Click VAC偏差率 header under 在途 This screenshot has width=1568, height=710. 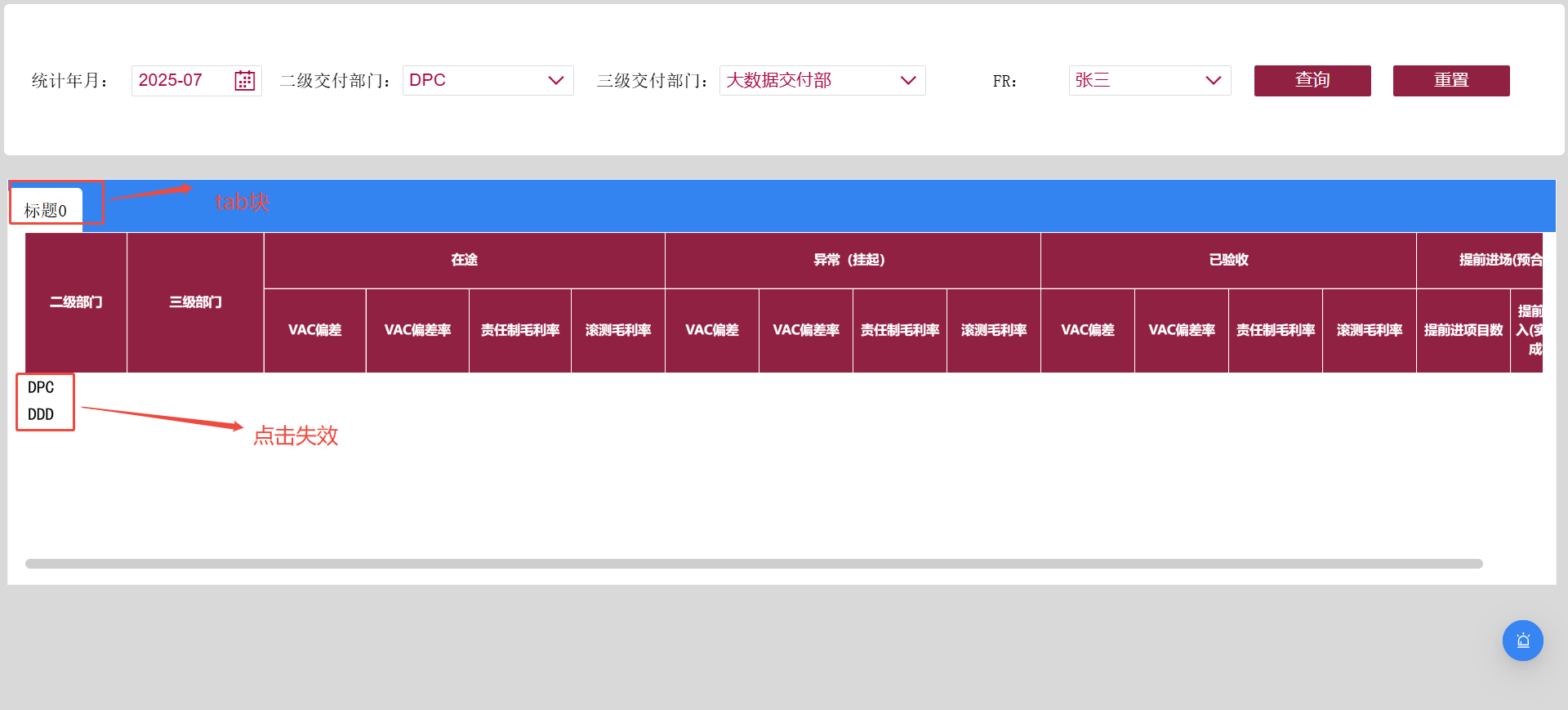point(417,330)
